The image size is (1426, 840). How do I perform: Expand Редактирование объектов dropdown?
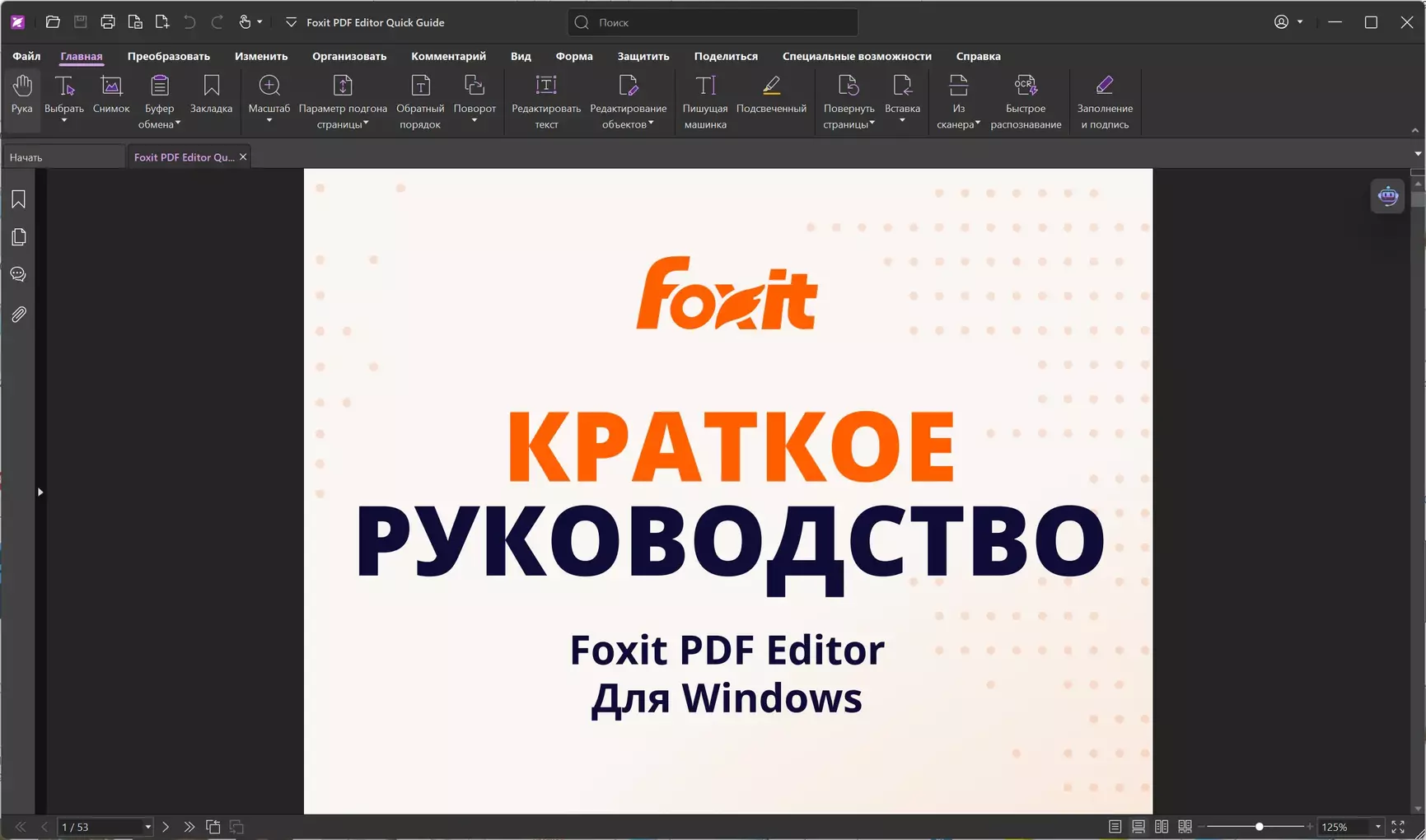click(651, 124)
